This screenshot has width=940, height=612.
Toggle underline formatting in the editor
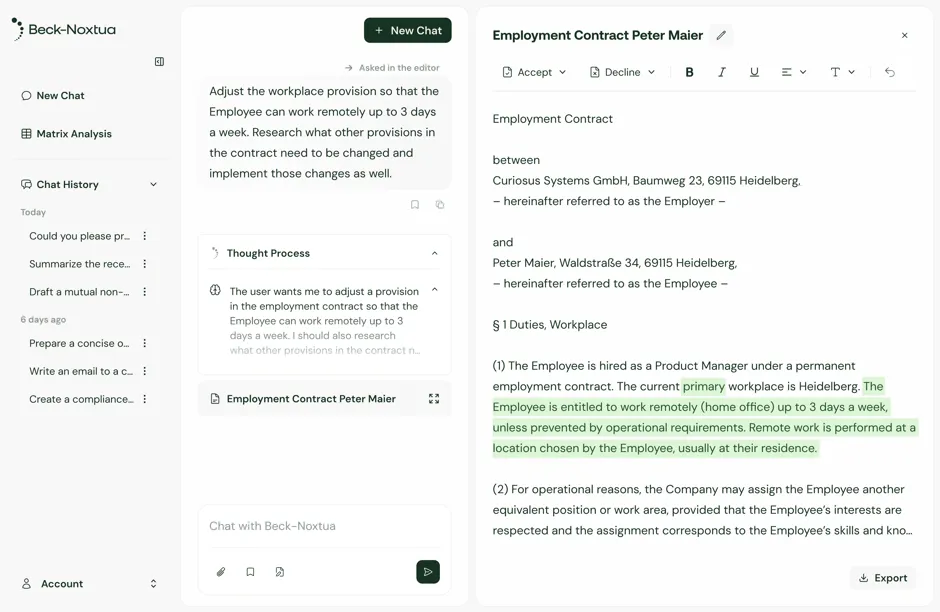pos(754,72)
